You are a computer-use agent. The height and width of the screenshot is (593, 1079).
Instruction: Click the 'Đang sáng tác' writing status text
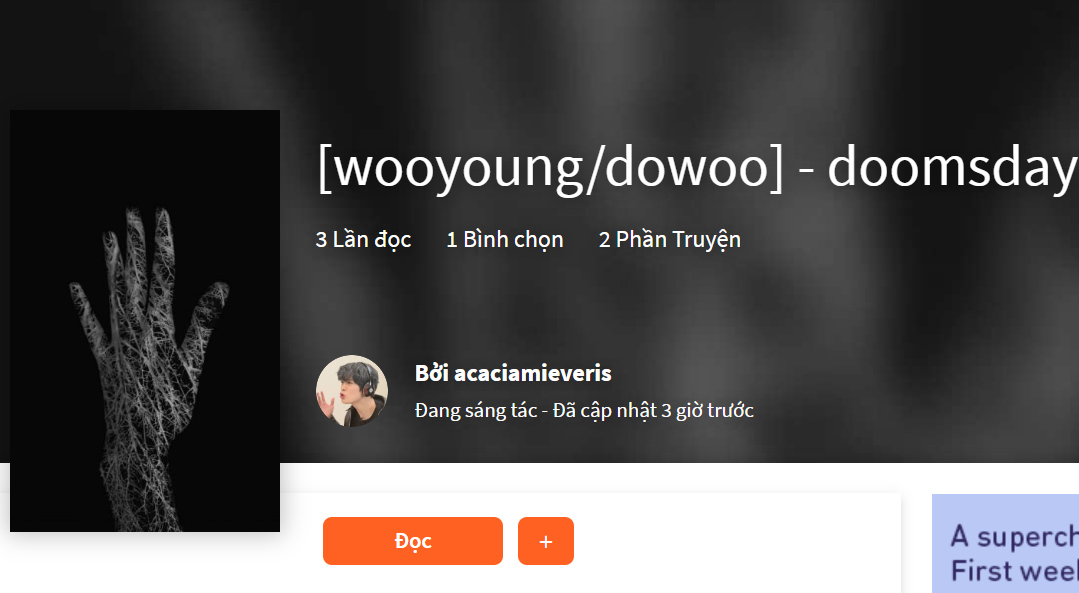click(x=476, y=411)
